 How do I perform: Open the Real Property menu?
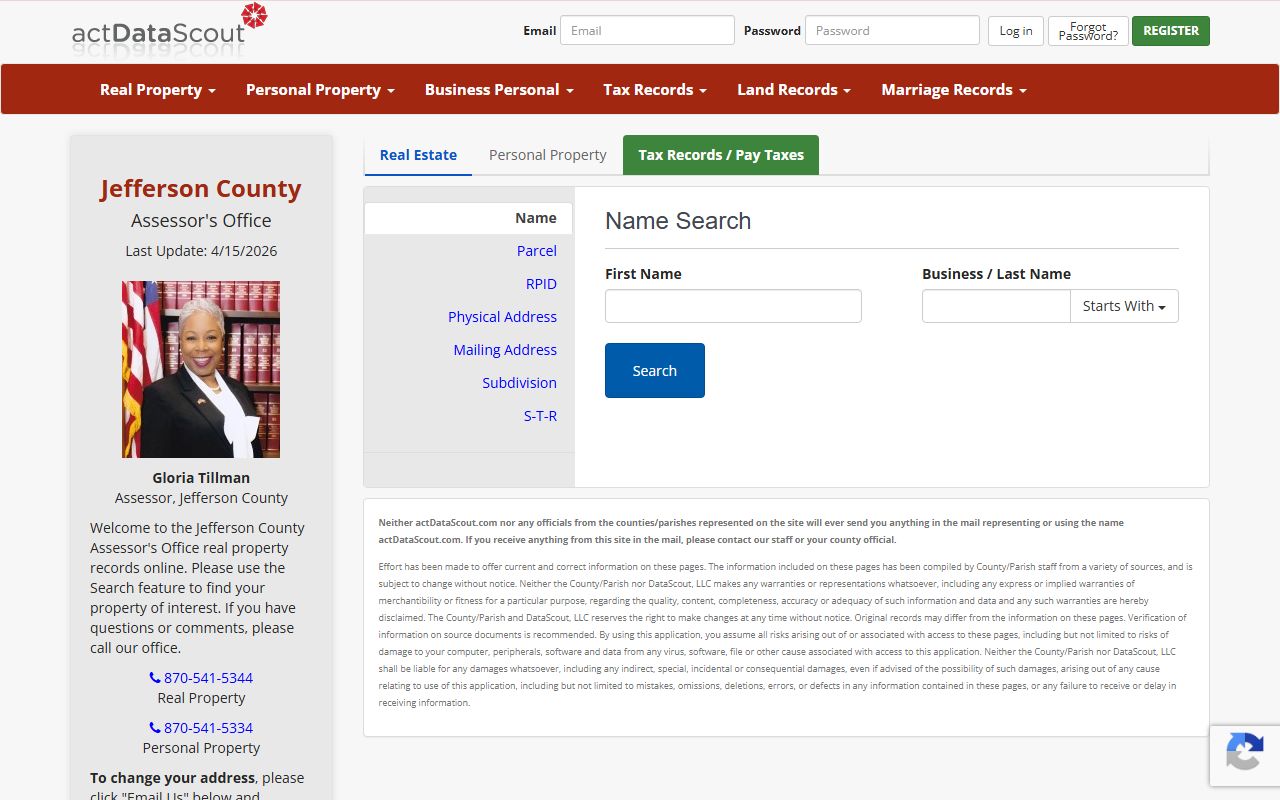[158, 89]
